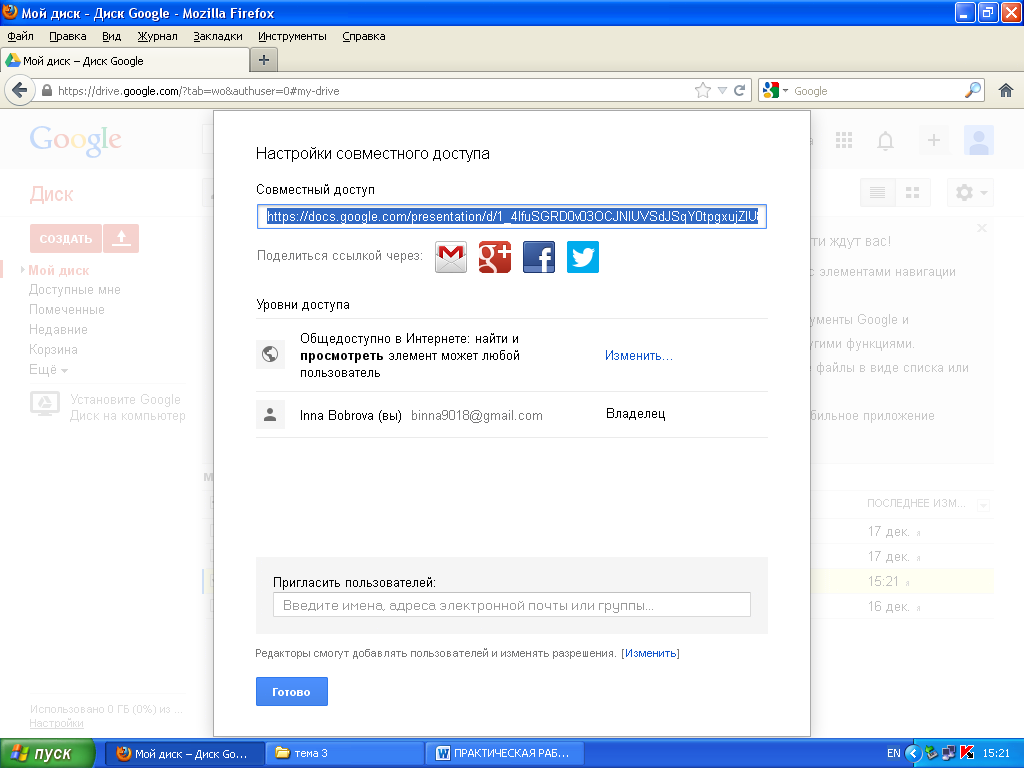1024x768 pixels.
Task: Open the Журнал menu
Action: coord(157,37)
